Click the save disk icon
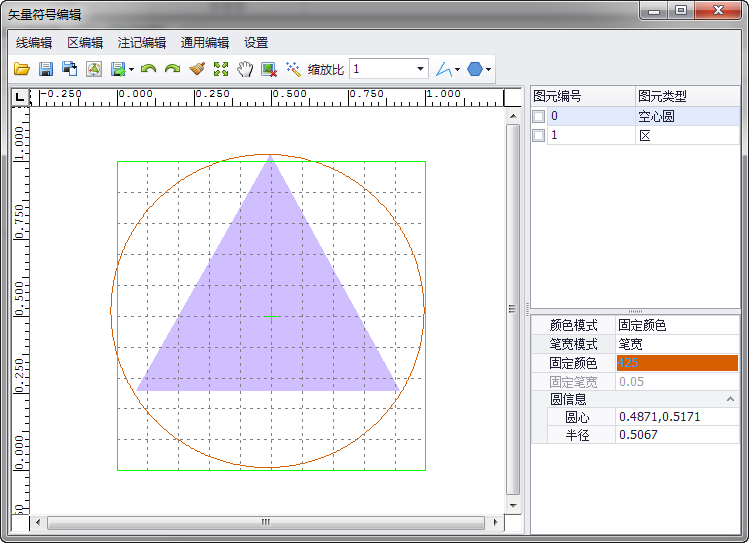Screen dimensions: 749x543 [x=45, y=69]
